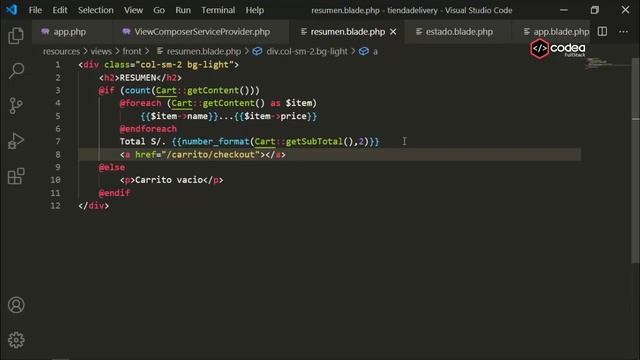The height and width of the screenshot is (360, 640).
Task: Click line number 1 in gutter
Action: [x=58, y=64]
